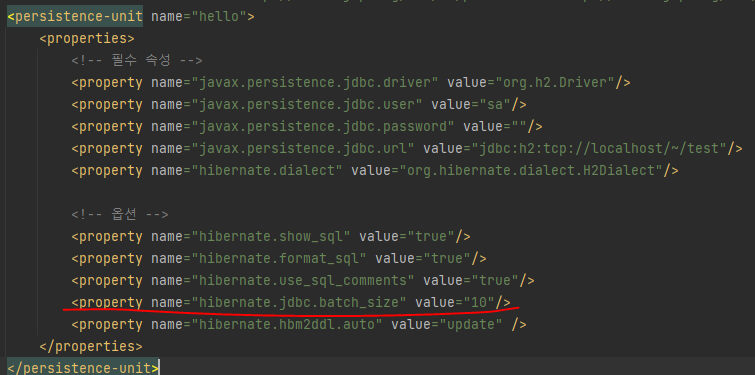The height and width of the screenshot is (375, 755).
Task: Click the "update" value
Action: click(471, 325)
